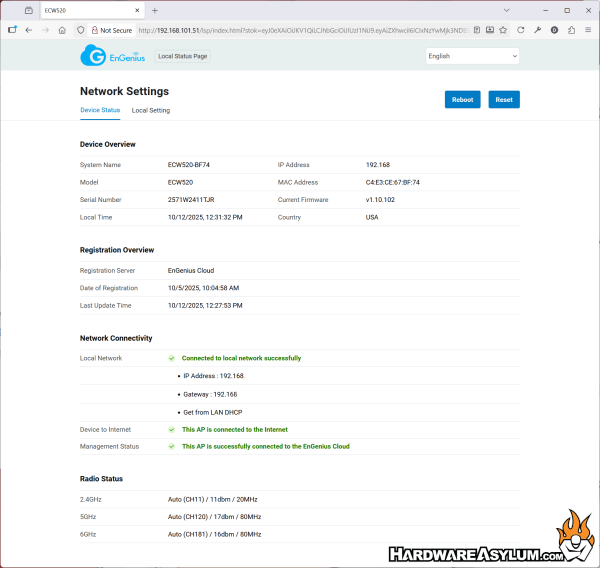The image size is (600, 568).
Task: Select the Device Status tab
Action: coord(100,110)
